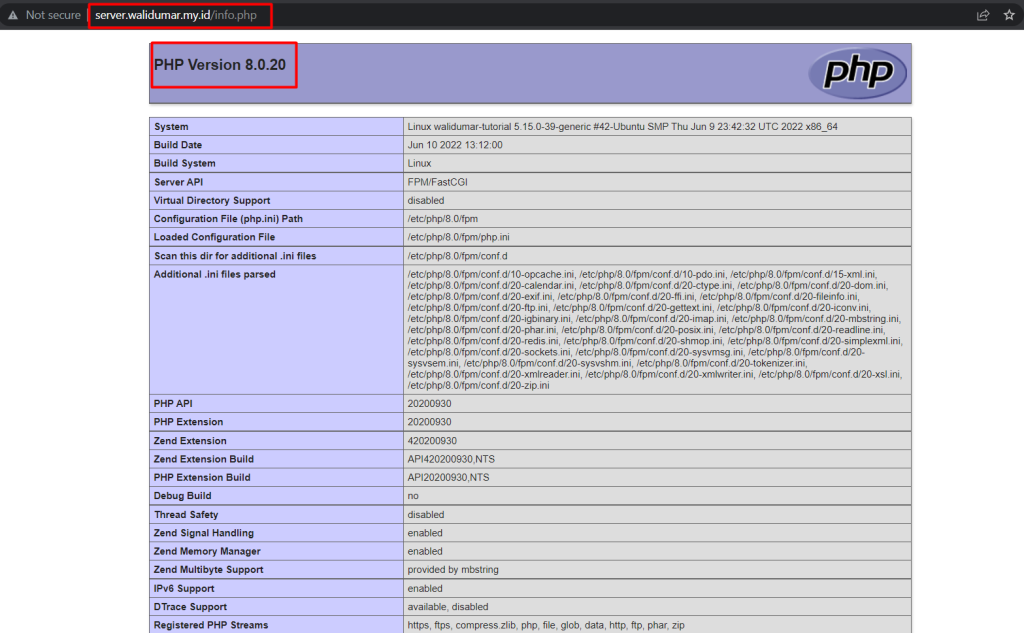1024x633 pixels.
Task: Click the 'provided by mbstring' value
Action: pos(453,570)
